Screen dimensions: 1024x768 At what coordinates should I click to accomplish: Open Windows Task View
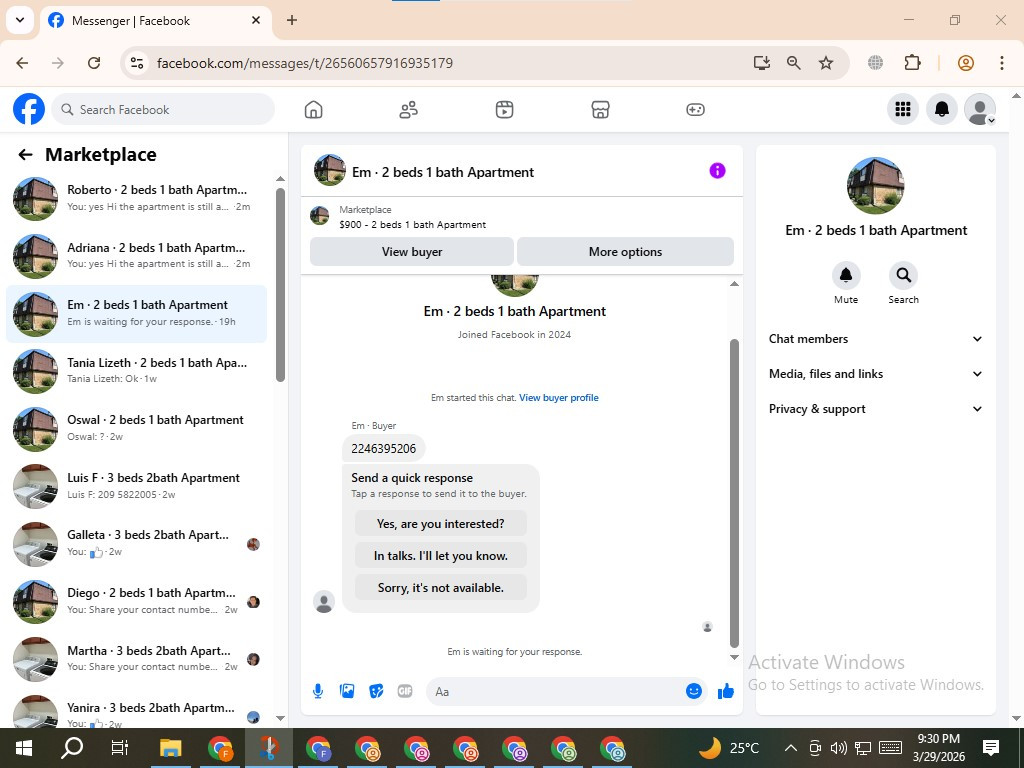point(120,748)
